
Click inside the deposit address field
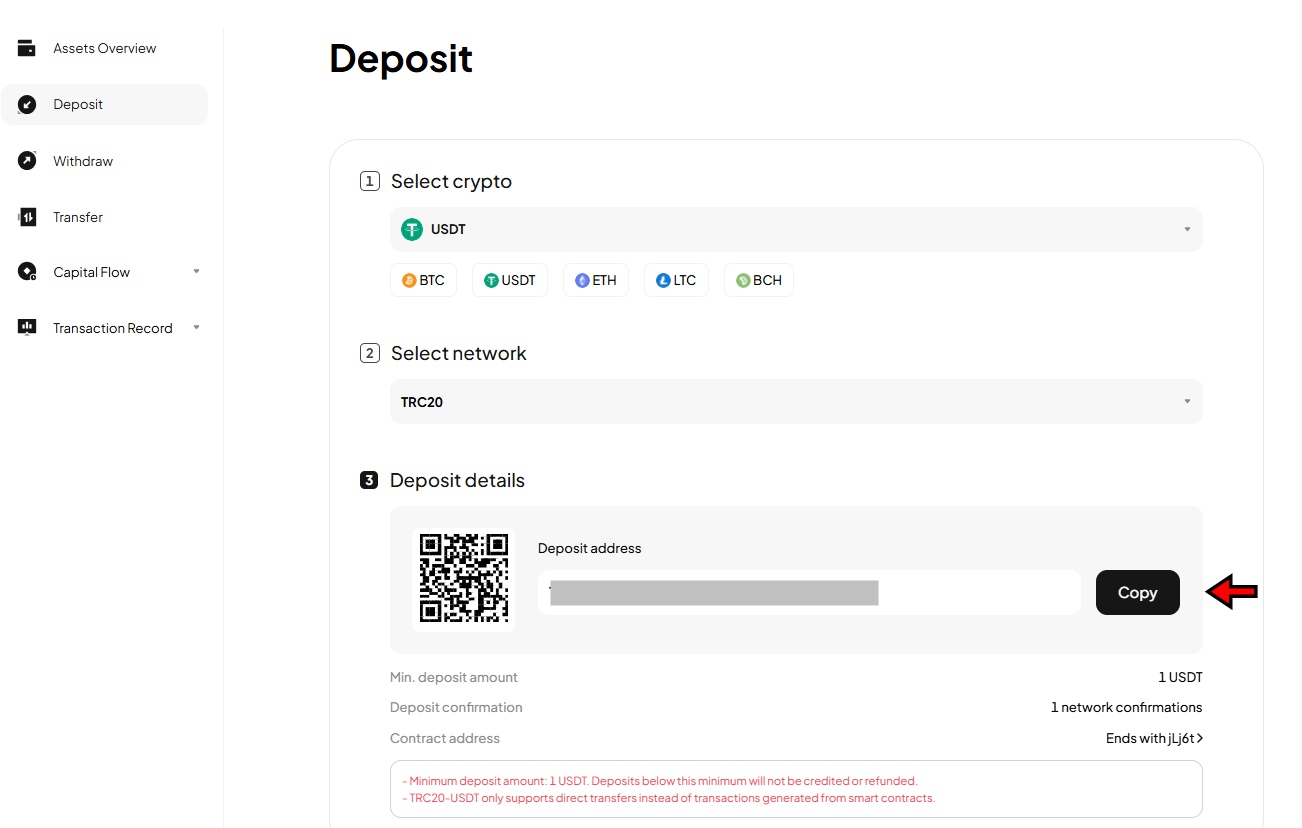click(808, 592)
